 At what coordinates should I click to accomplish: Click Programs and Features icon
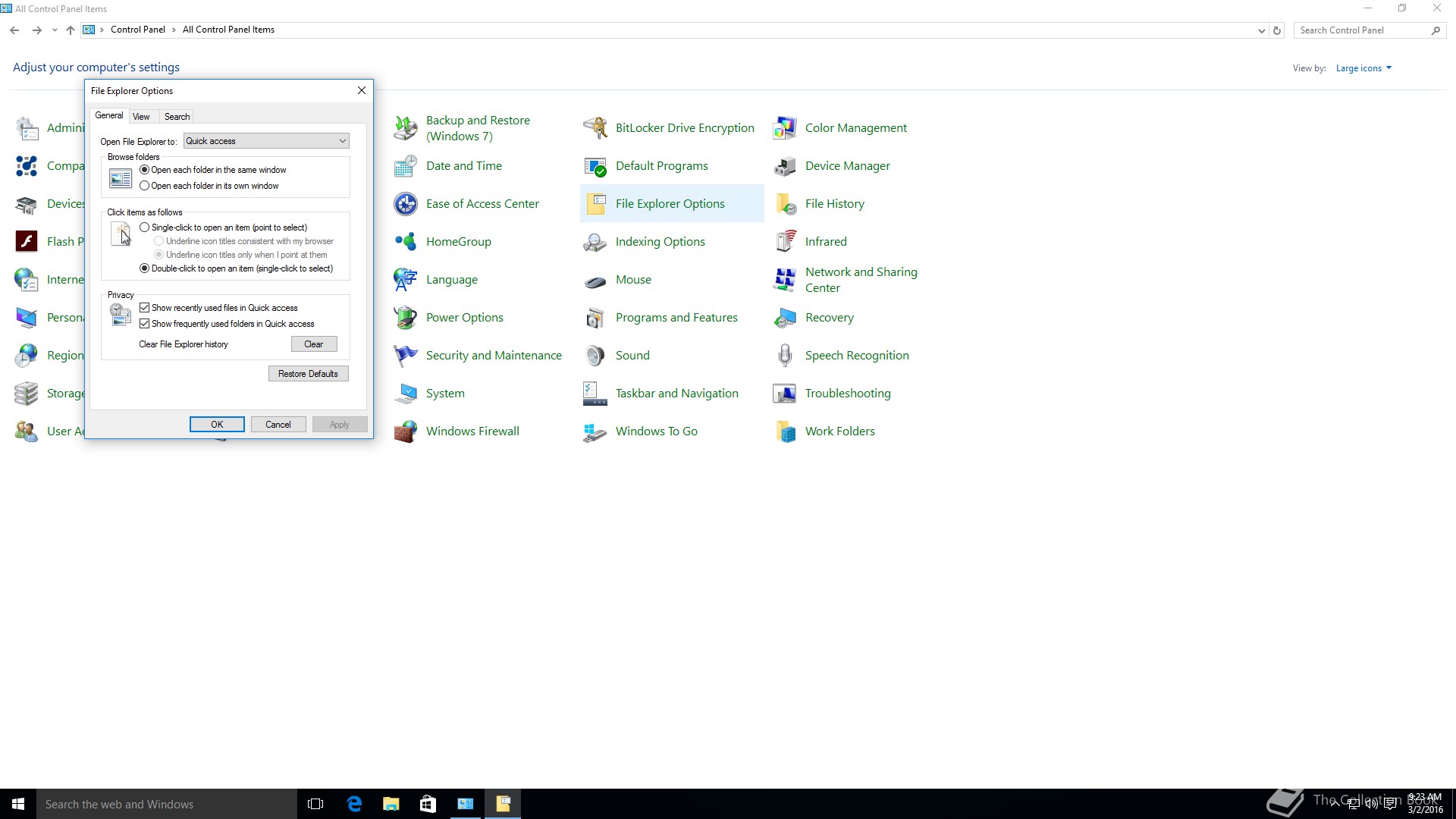(x=595, y=318)
